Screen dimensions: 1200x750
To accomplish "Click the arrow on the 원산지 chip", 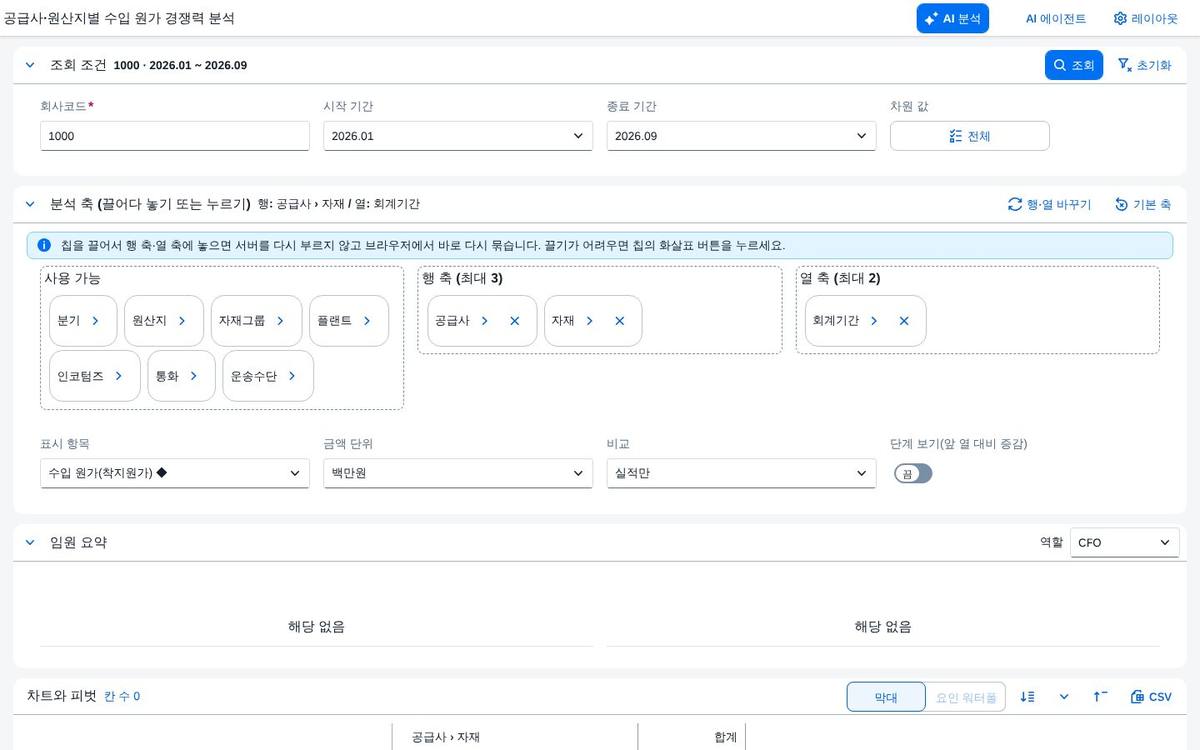I will [182, 321].
